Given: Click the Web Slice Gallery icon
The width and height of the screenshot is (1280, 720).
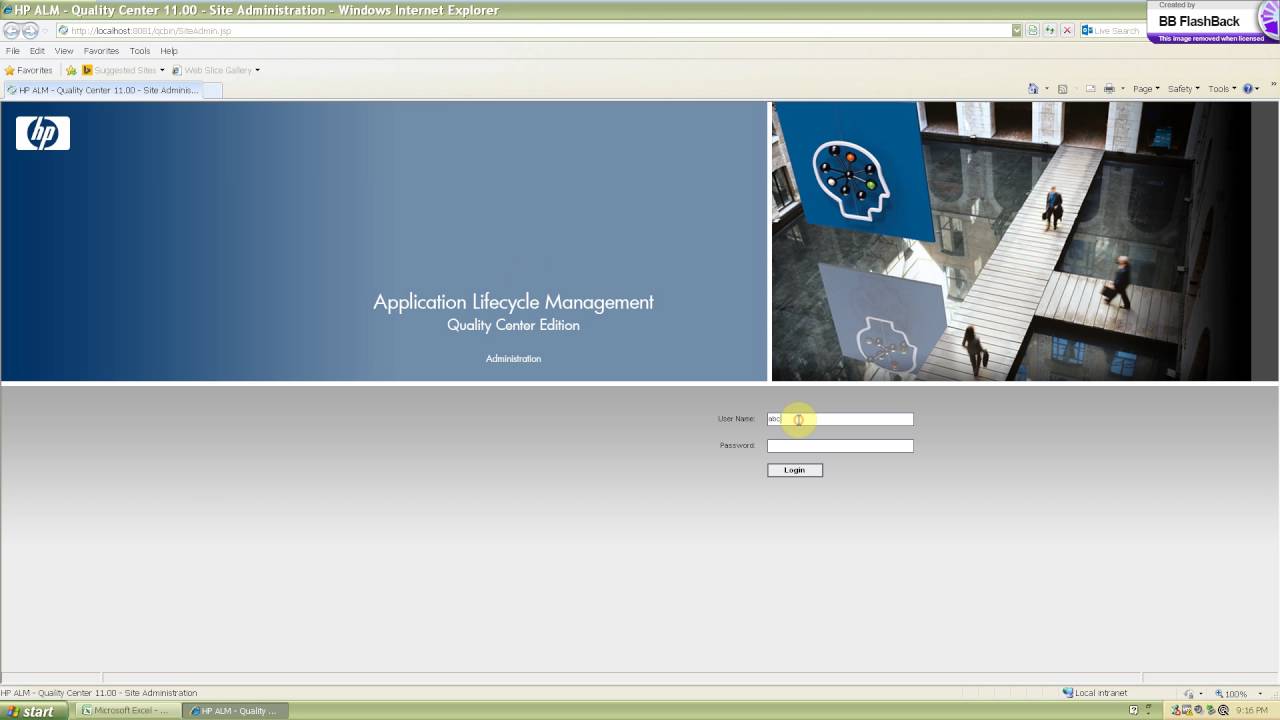Looking at the screenshot, I should 177,70.
